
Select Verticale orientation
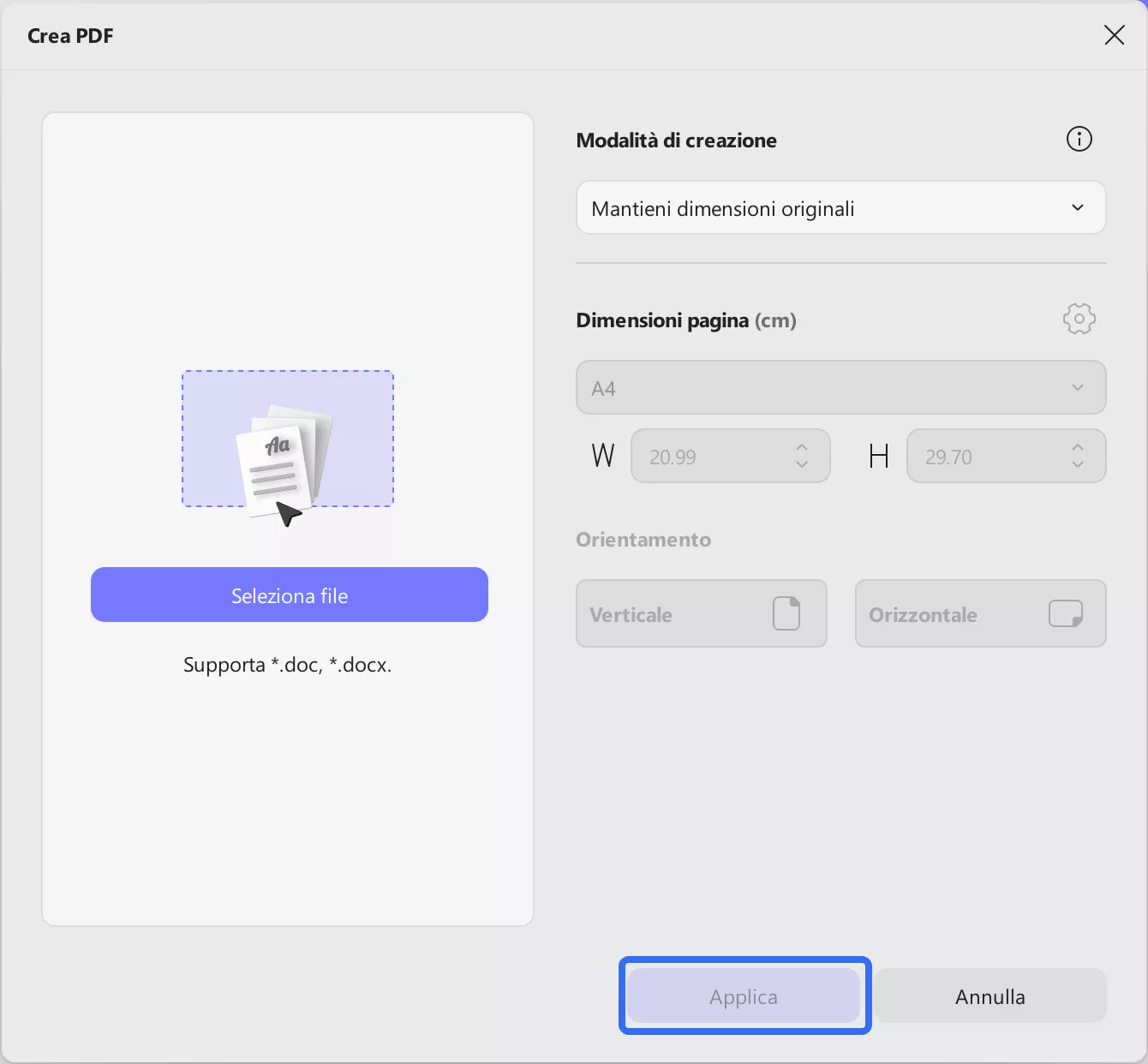click(701, 613)
